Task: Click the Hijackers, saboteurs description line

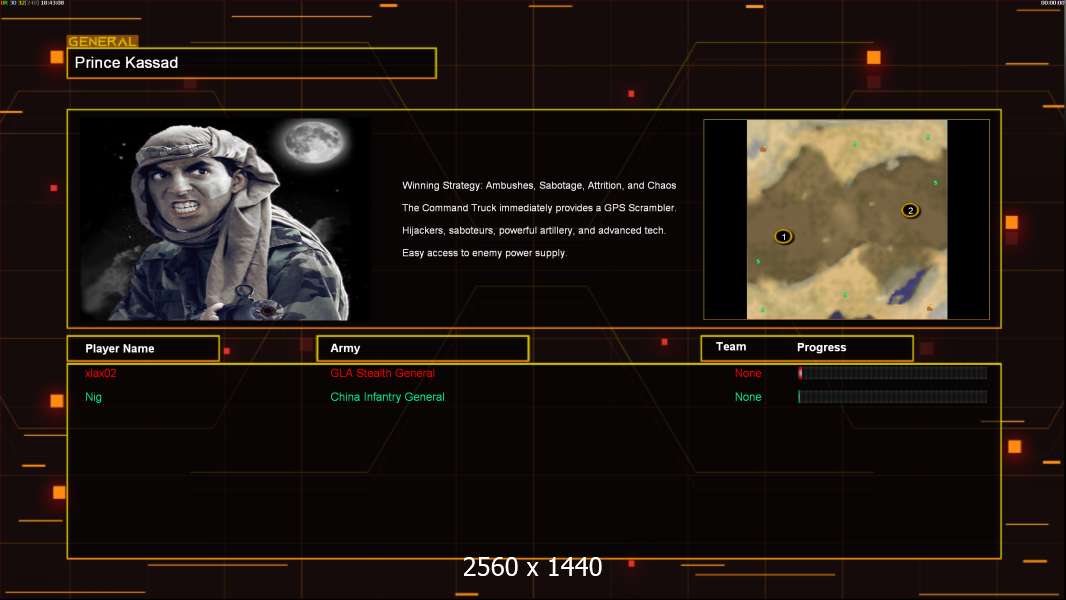Action: [534, 230]
